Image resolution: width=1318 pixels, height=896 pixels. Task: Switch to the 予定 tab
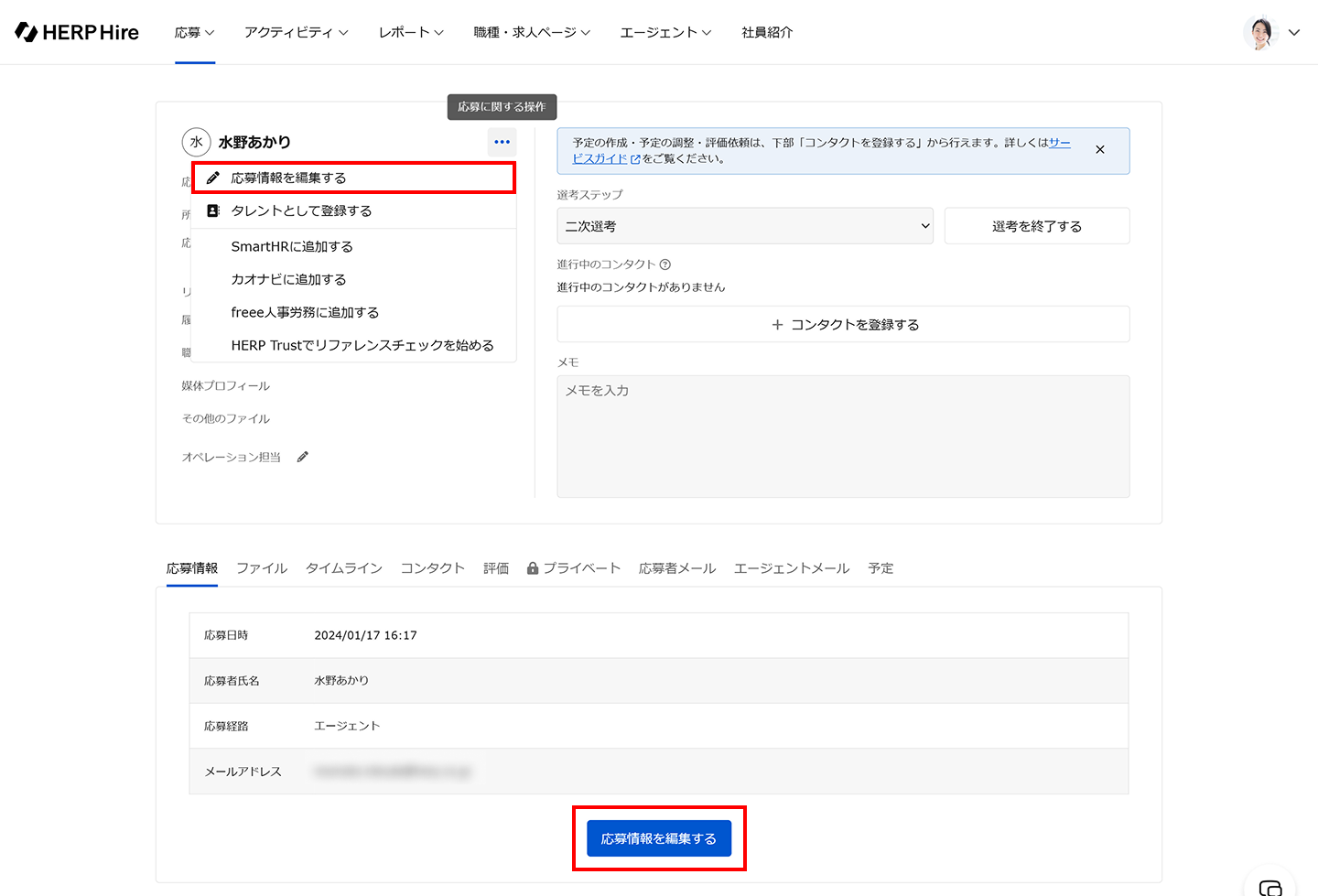click(880, 568)
